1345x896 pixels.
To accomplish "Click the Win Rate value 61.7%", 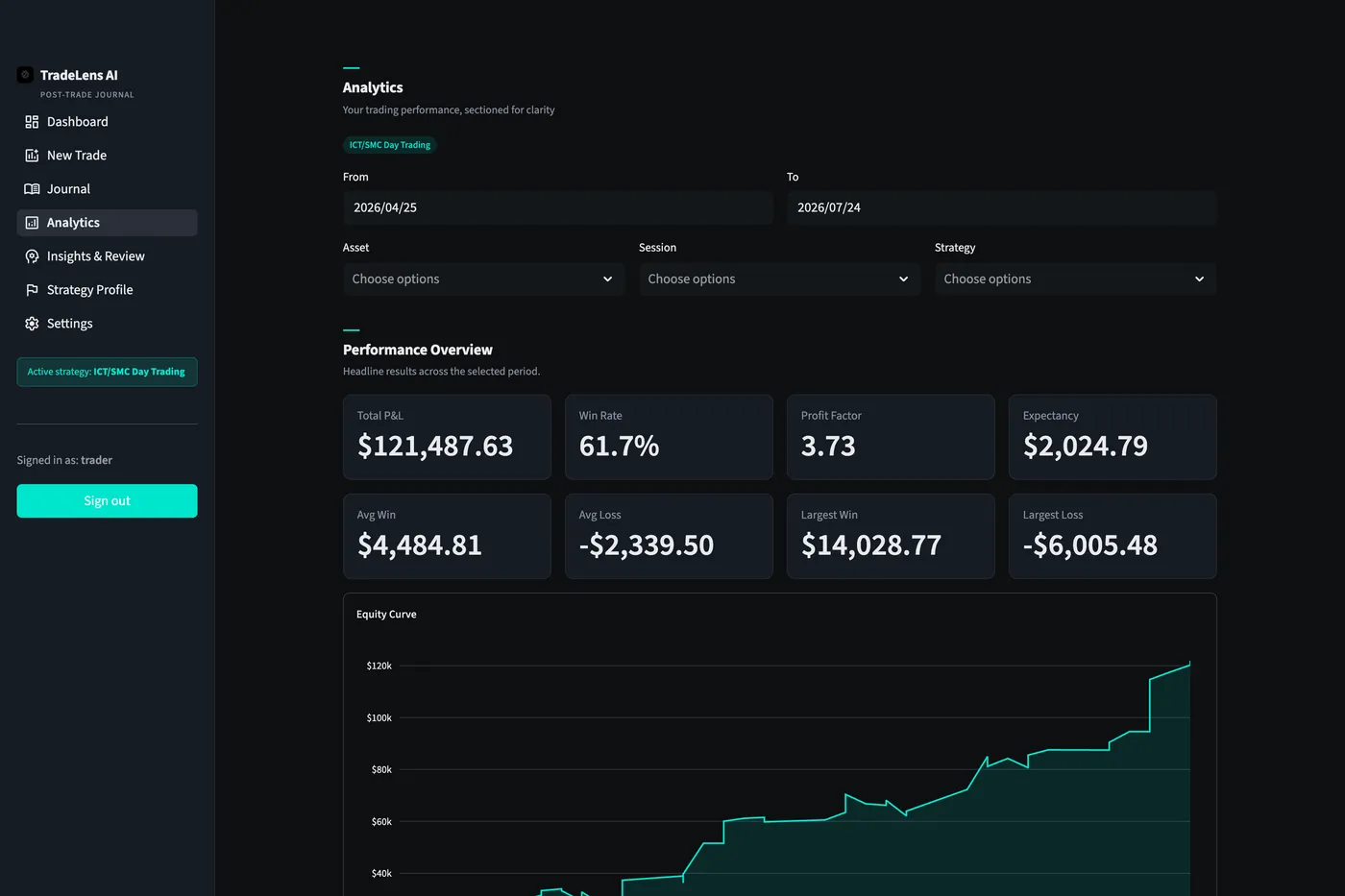I will click(619, 447).
